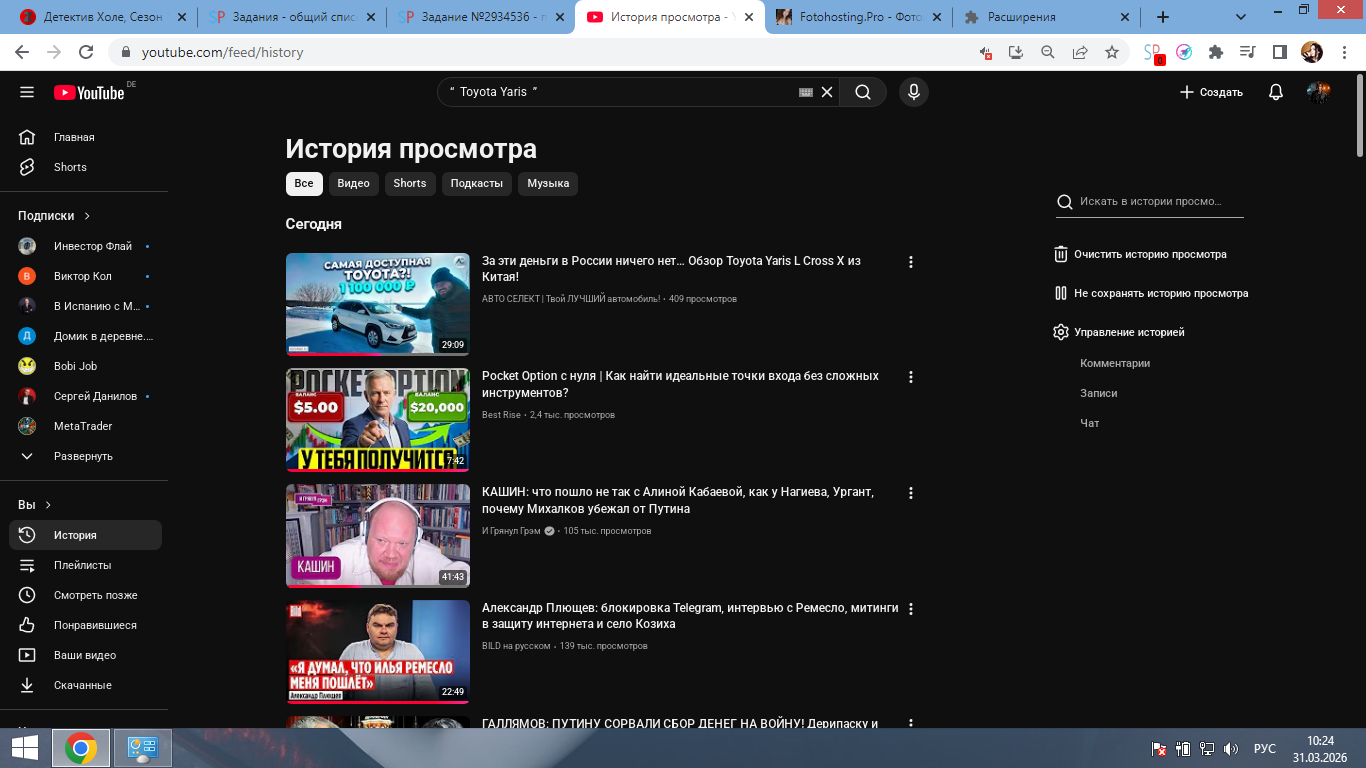Select the Все filter chip
The height and width of the screenshot is (768, 1366).
point(304,184)
